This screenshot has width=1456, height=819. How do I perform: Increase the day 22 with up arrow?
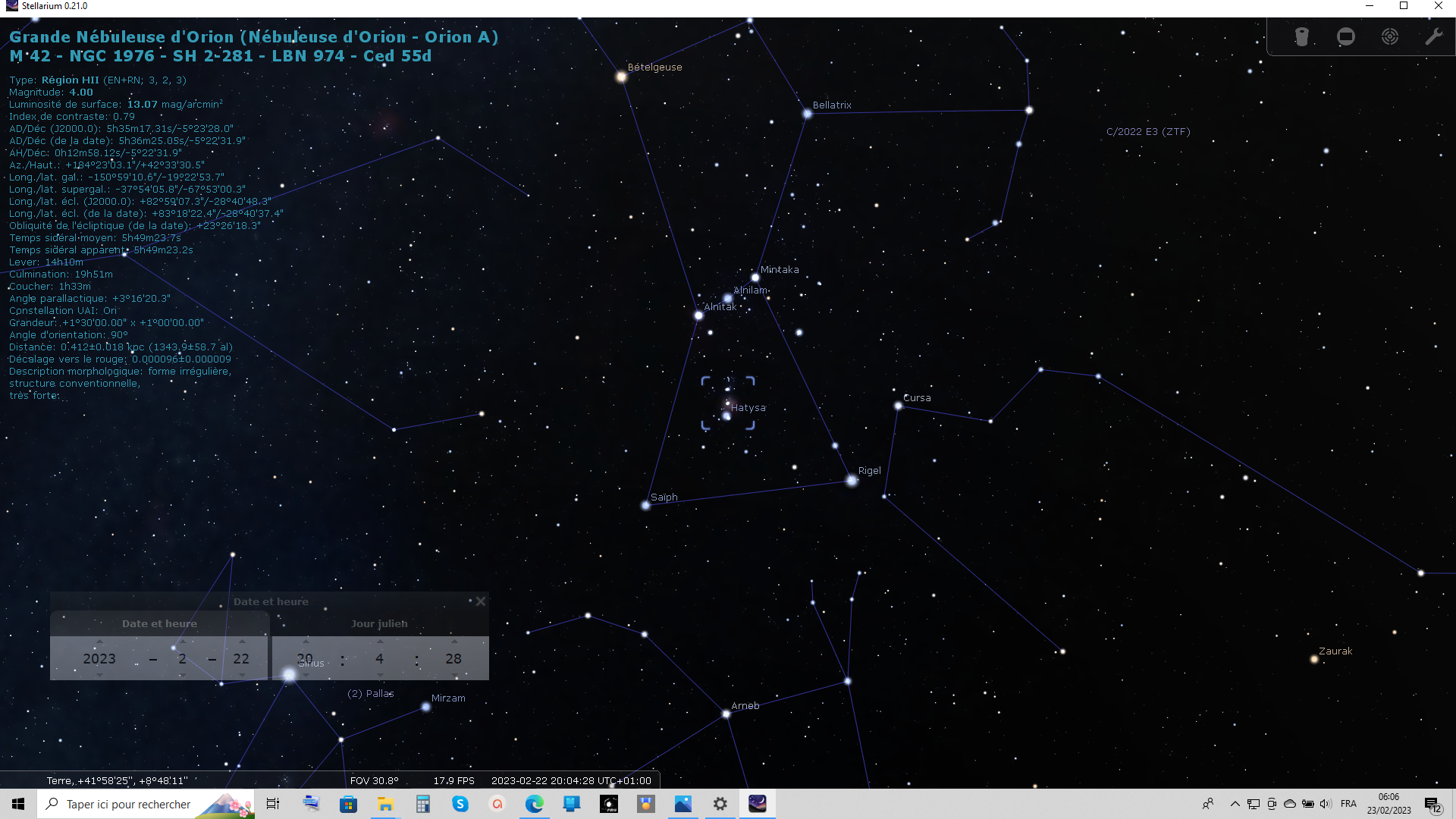point(241,642)
